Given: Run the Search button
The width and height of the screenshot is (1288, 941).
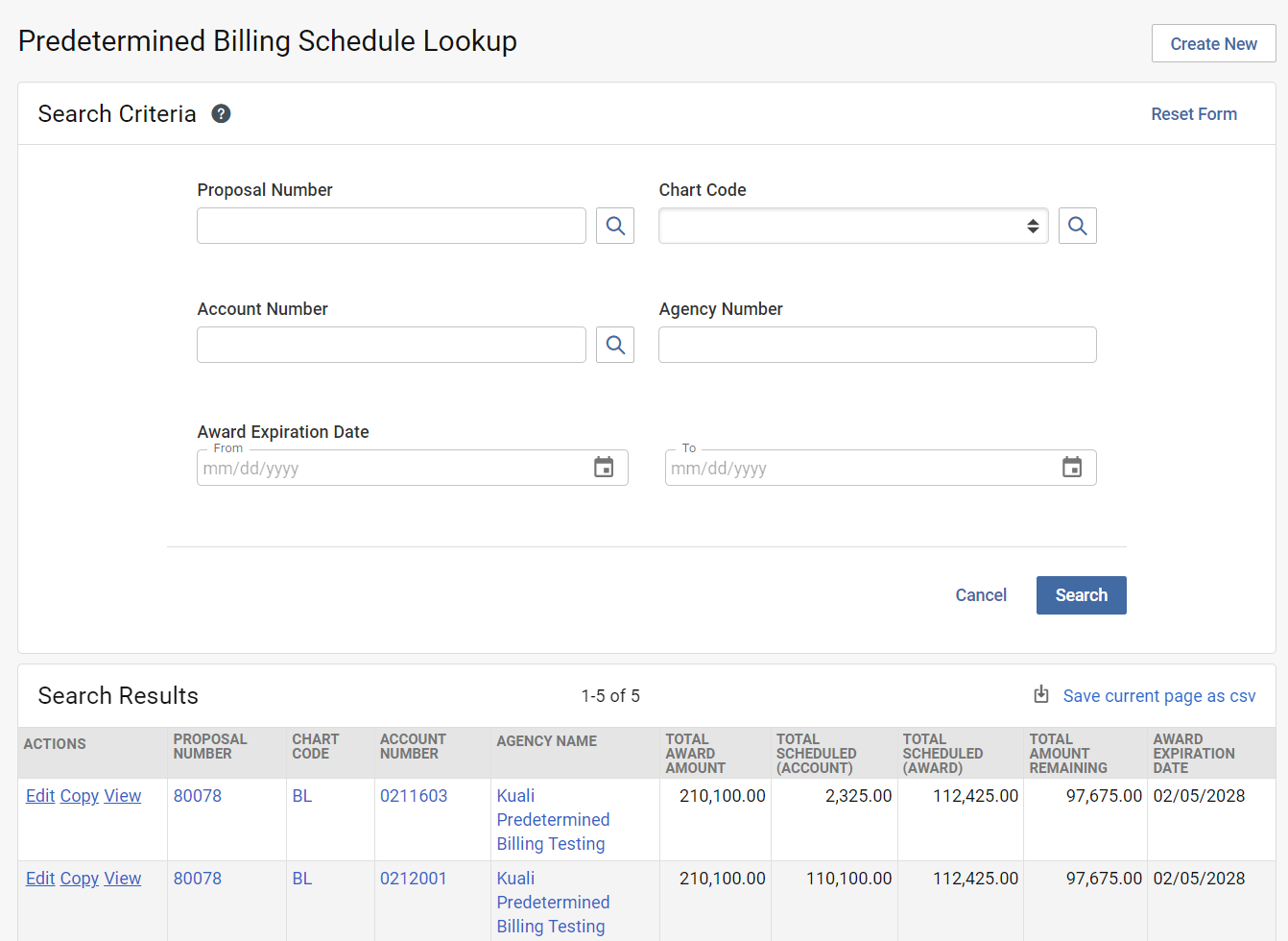Looking at the screenshot, I should click(1082, 595).
